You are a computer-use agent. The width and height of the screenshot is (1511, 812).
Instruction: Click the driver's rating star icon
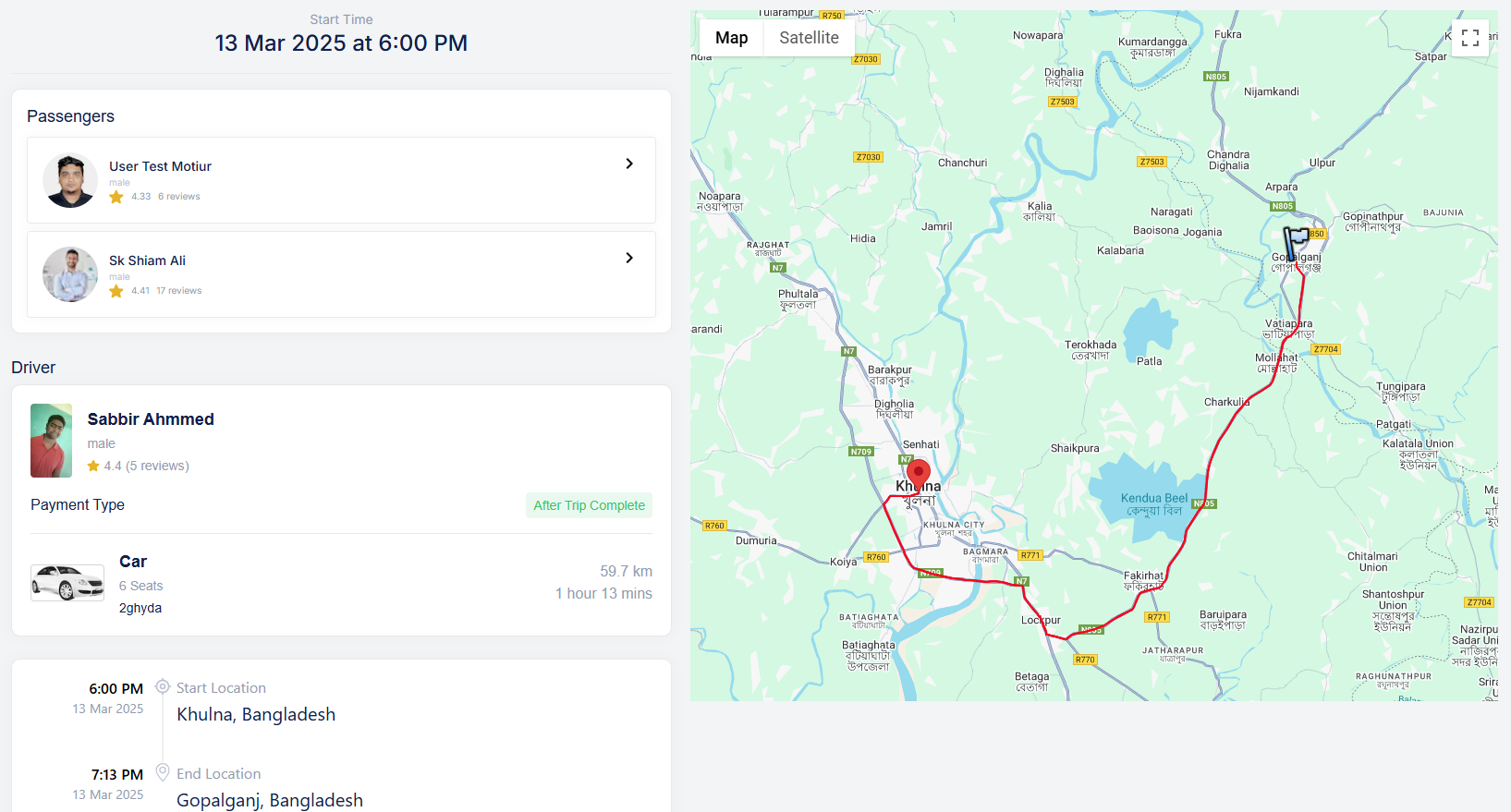tap(93, 467)
